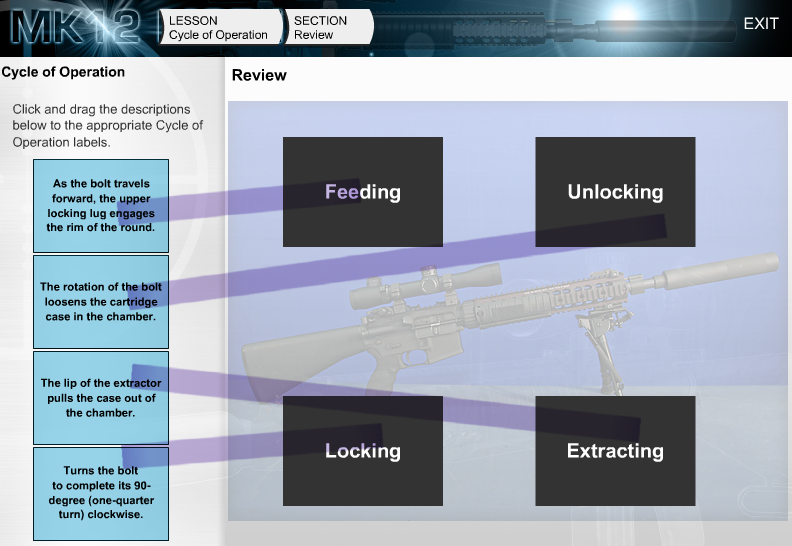Screen dimensions: 792x546
Task: Select the 'lip of the extractor' description card
Action: [101, 398]
